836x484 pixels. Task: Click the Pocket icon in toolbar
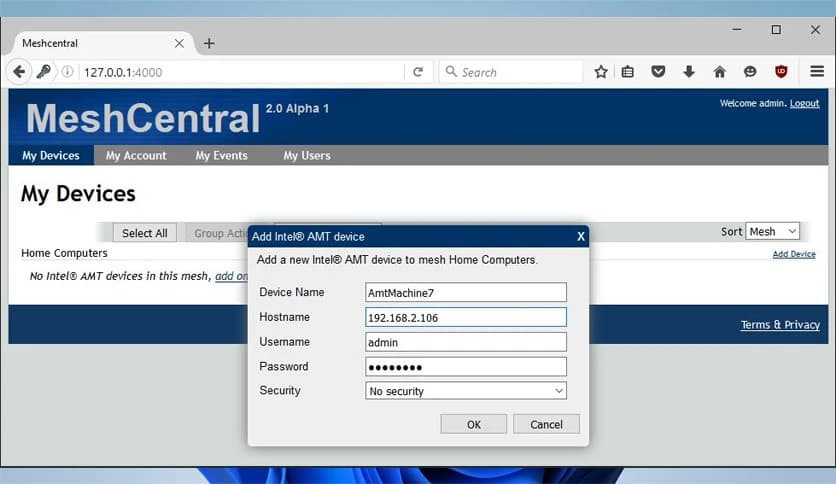(658, 71)
